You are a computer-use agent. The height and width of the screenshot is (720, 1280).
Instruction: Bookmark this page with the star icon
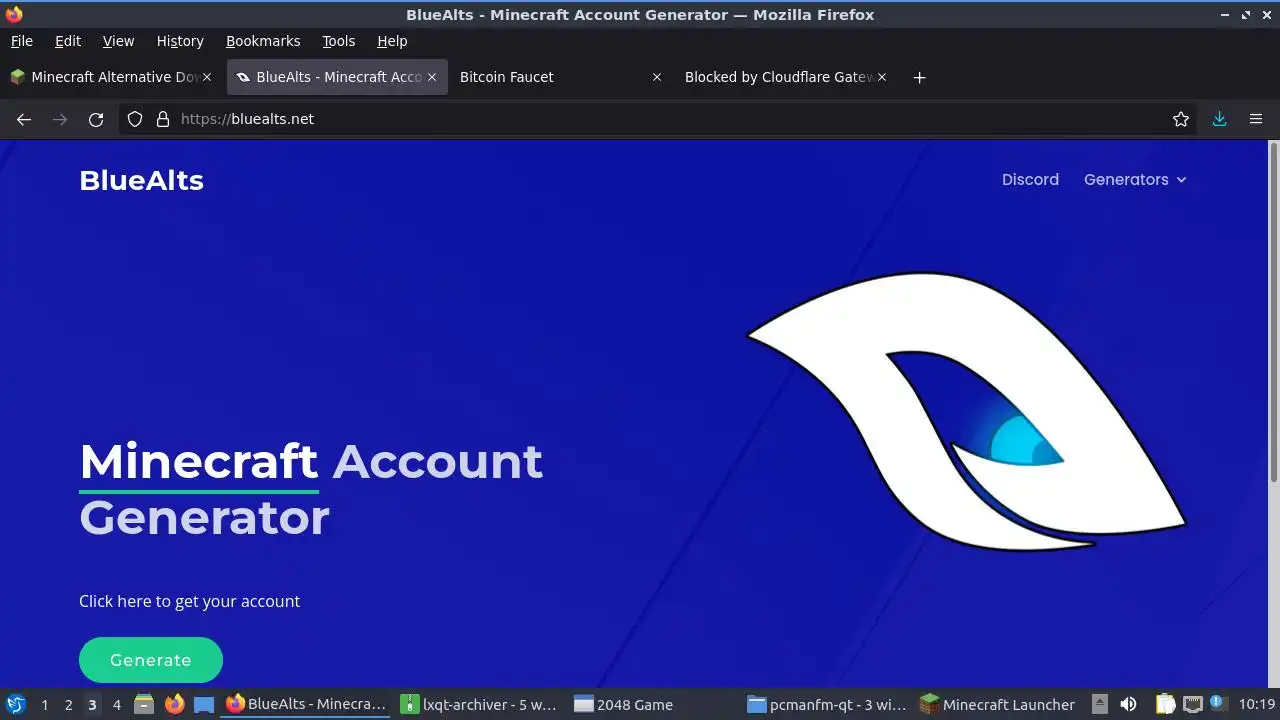1181,119
